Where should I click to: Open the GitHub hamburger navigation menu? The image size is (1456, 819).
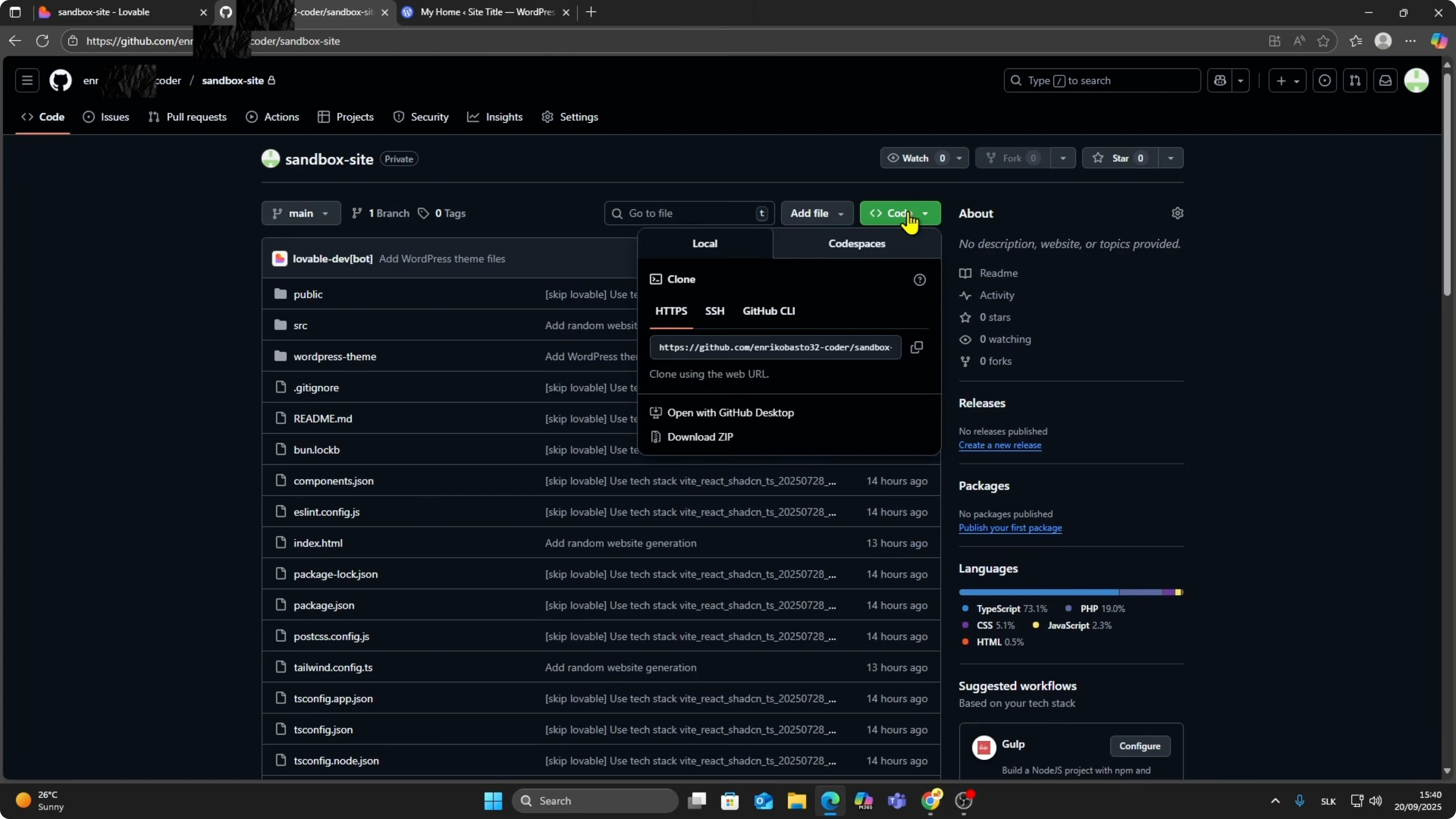pyautogui.click(x=27, y=80)
